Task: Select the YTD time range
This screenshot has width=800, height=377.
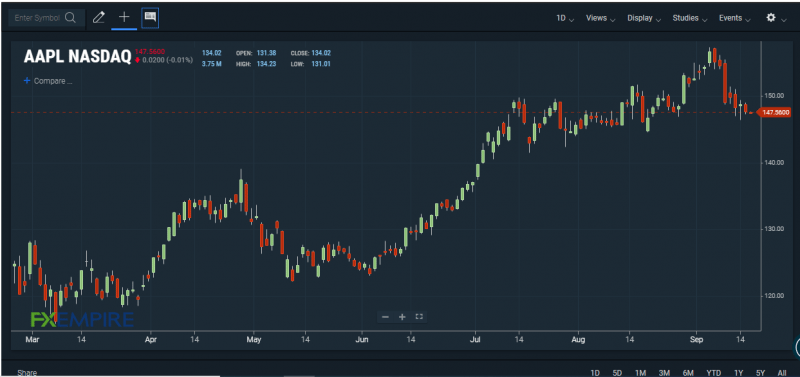Action: click(714, 372)
